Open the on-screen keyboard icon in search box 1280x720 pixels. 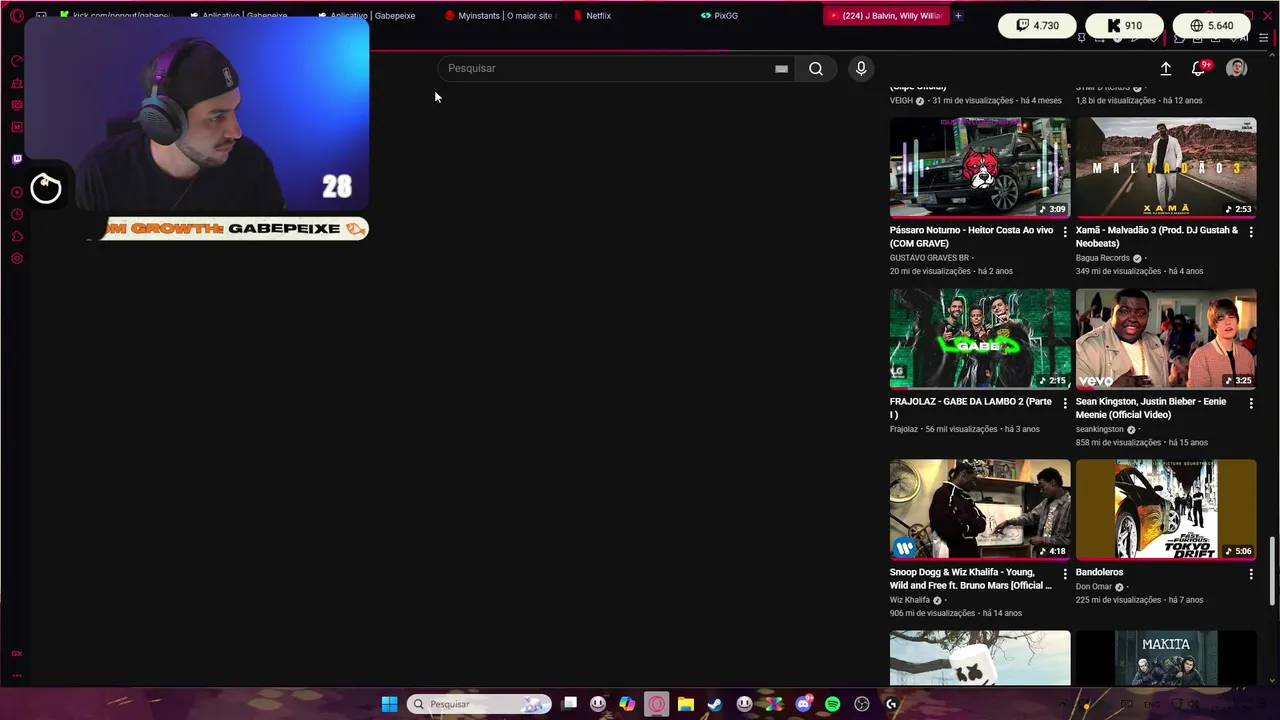coord(781,68)
